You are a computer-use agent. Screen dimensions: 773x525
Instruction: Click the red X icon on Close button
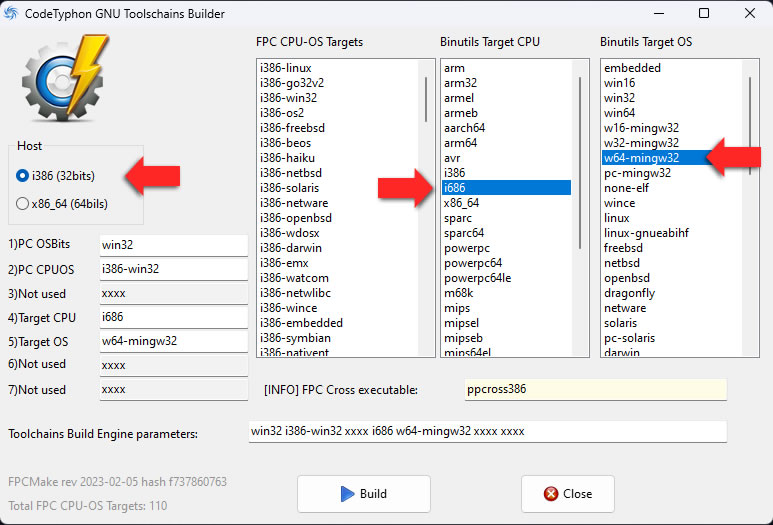coord(551,493)
